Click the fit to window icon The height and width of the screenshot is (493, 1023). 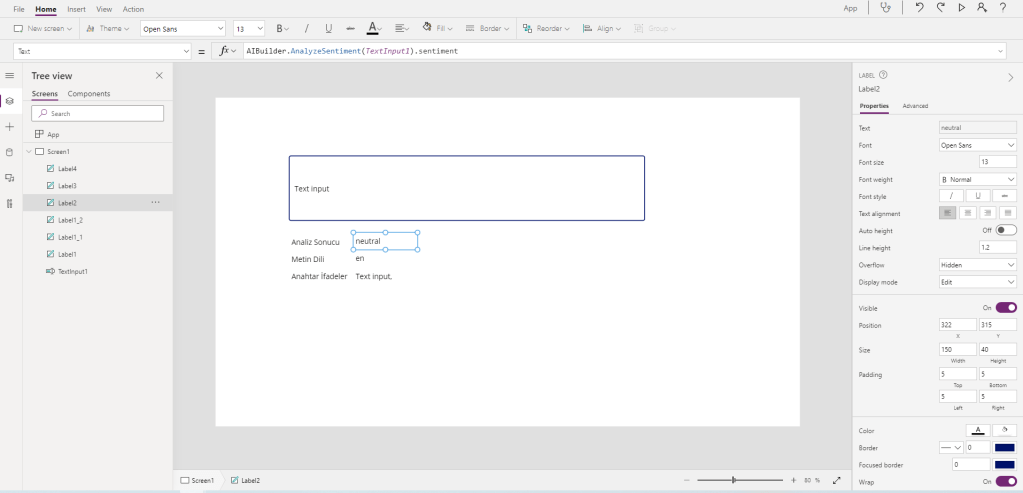coord(836,481)
